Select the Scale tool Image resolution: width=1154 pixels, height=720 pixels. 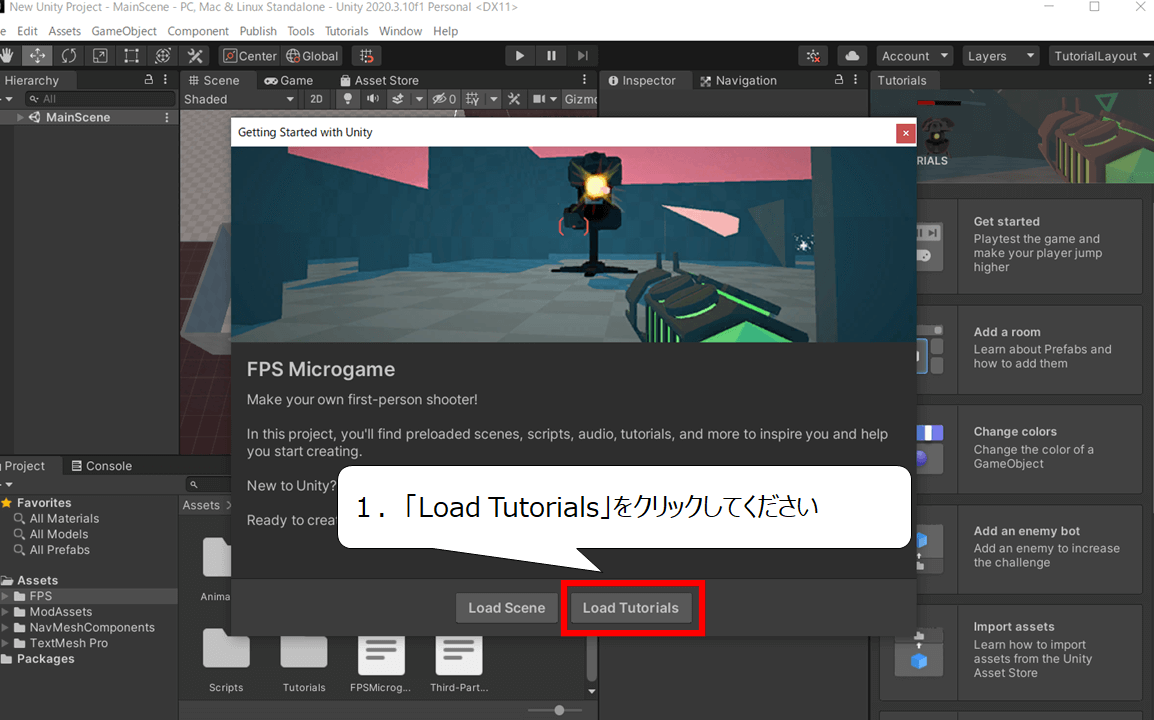[100, 56]
